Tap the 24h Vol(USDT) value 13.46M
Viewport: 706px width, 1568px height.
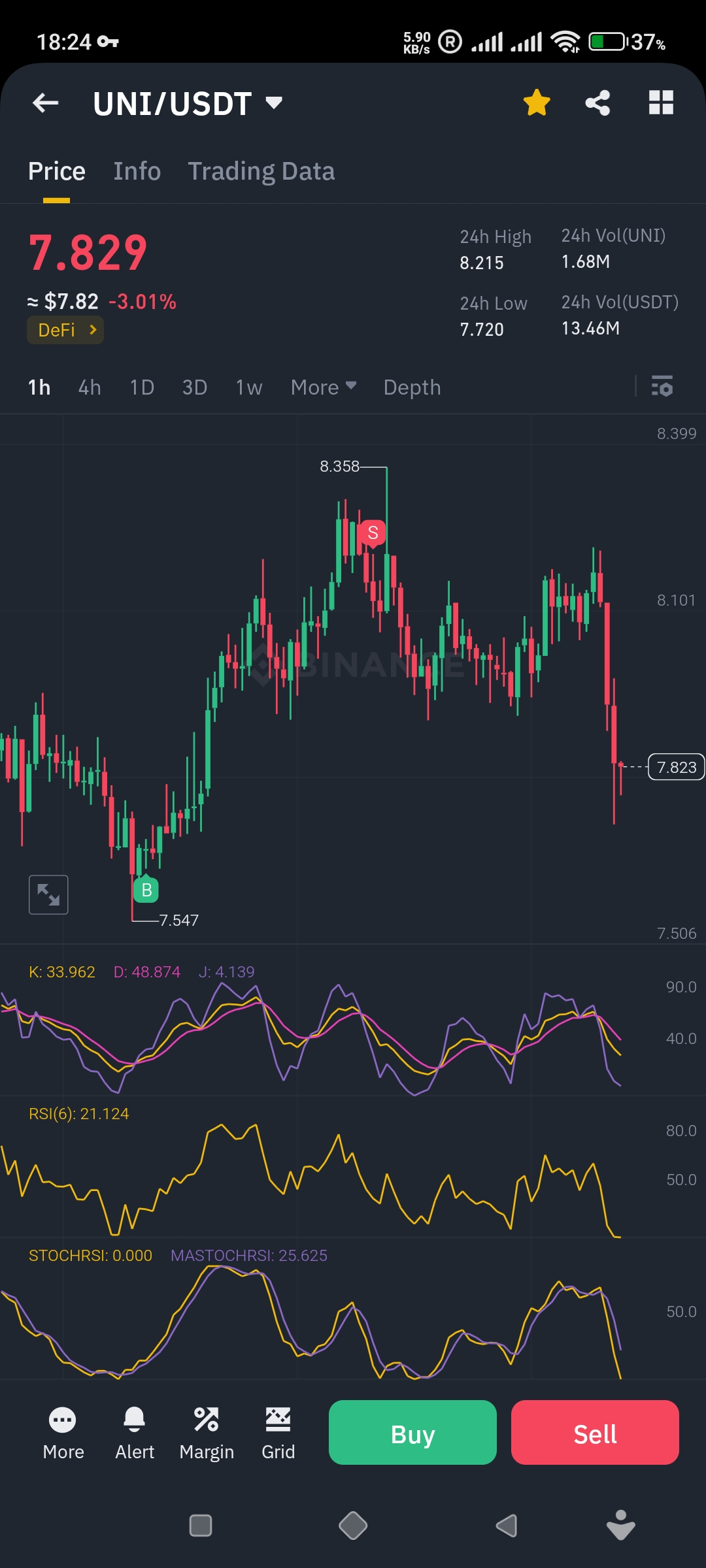tap(590, 328)
